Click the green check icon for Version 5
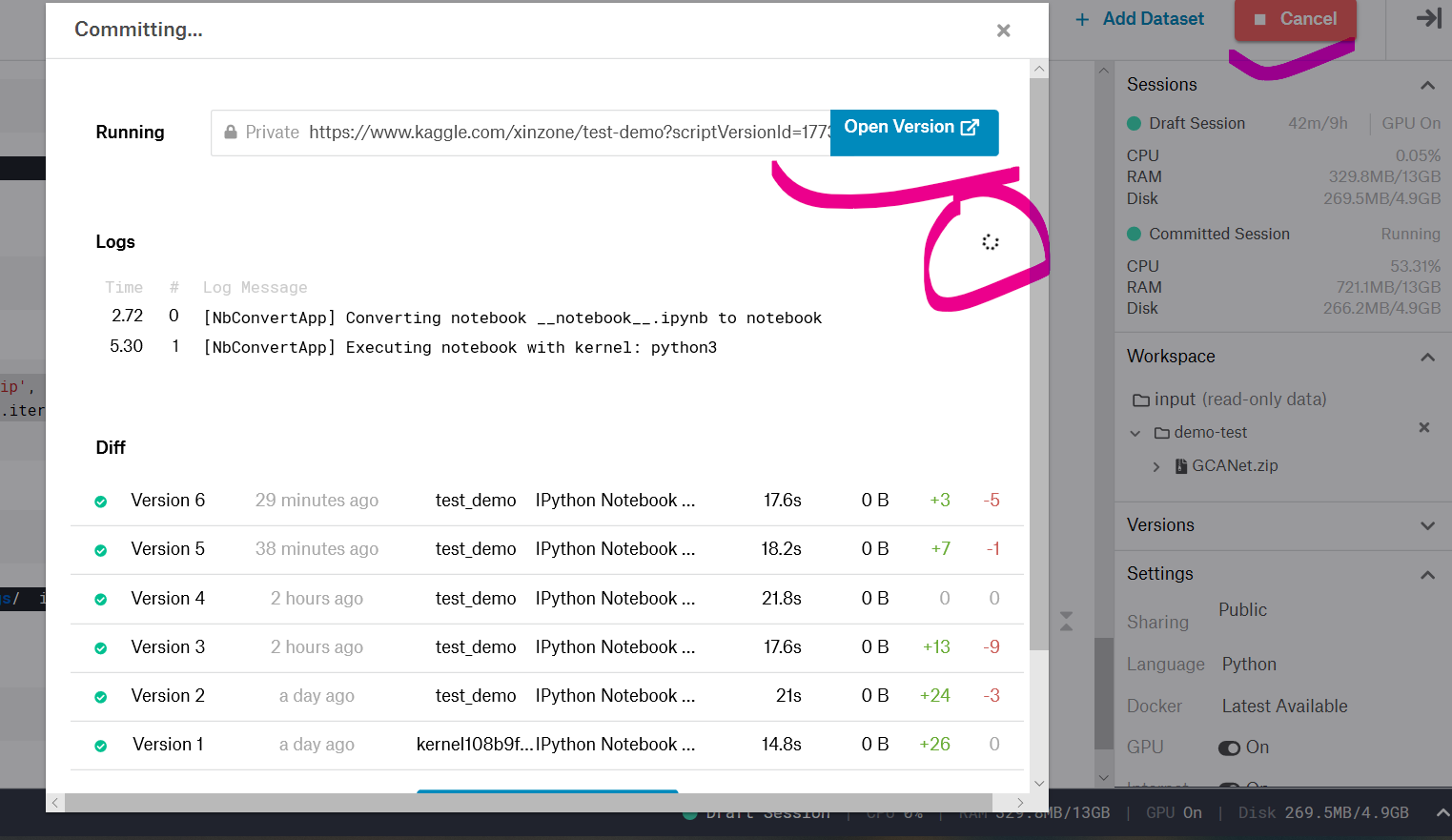The height and width of the screenshot is (840, 1452). (100, 550)
